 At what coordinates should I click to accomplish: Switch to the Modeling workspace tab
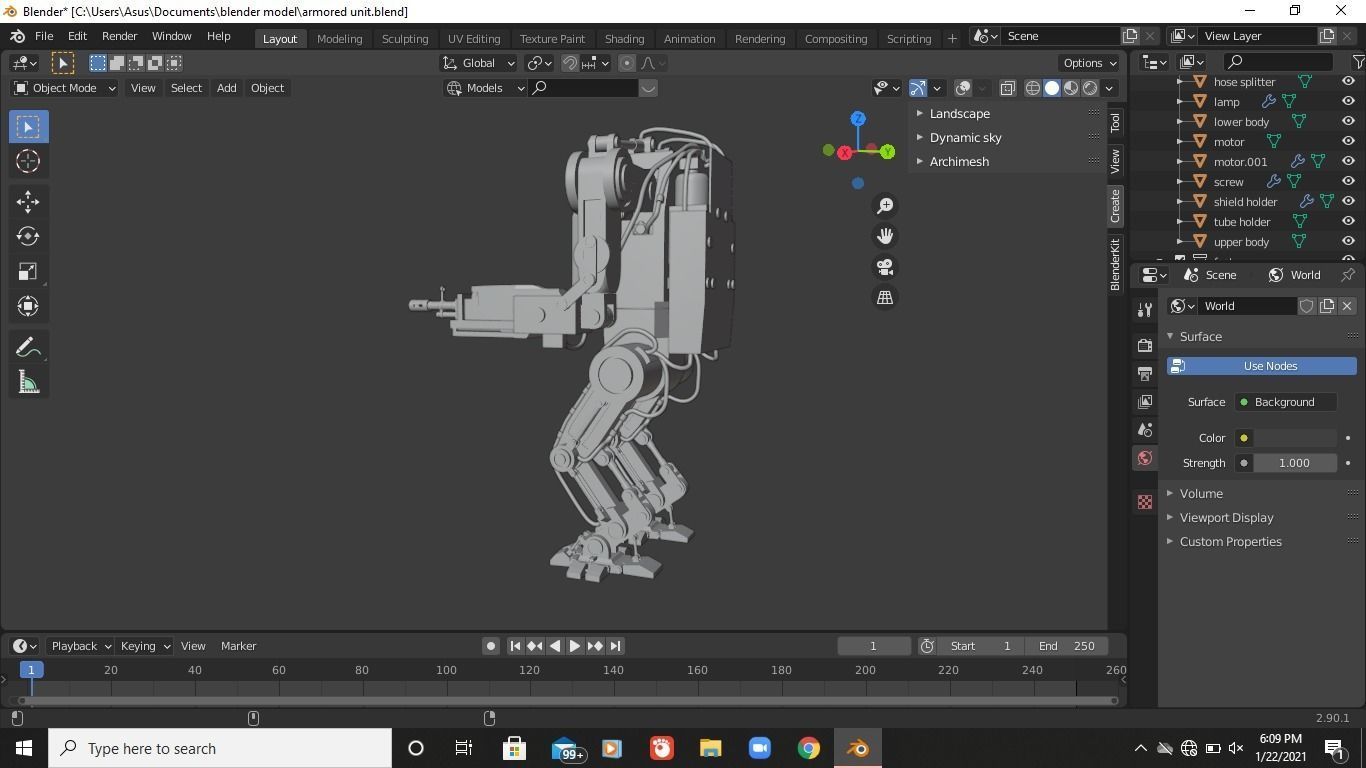coord(339,39)
